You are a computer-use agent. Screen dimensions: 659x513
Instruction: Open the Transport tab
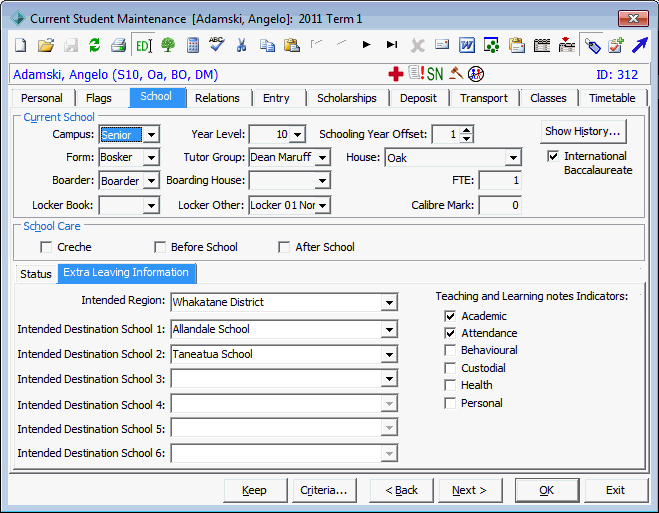(x=484, y=98)
